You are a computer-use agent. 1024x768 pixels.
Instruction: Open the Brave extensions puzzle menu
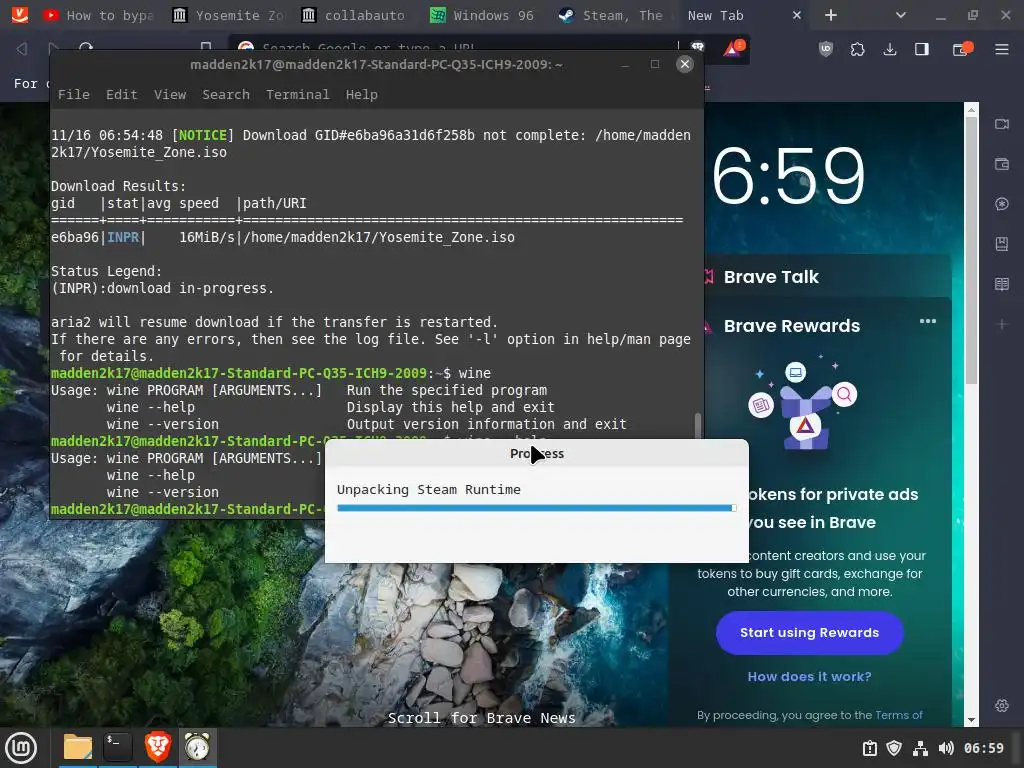tap(857, 49)
